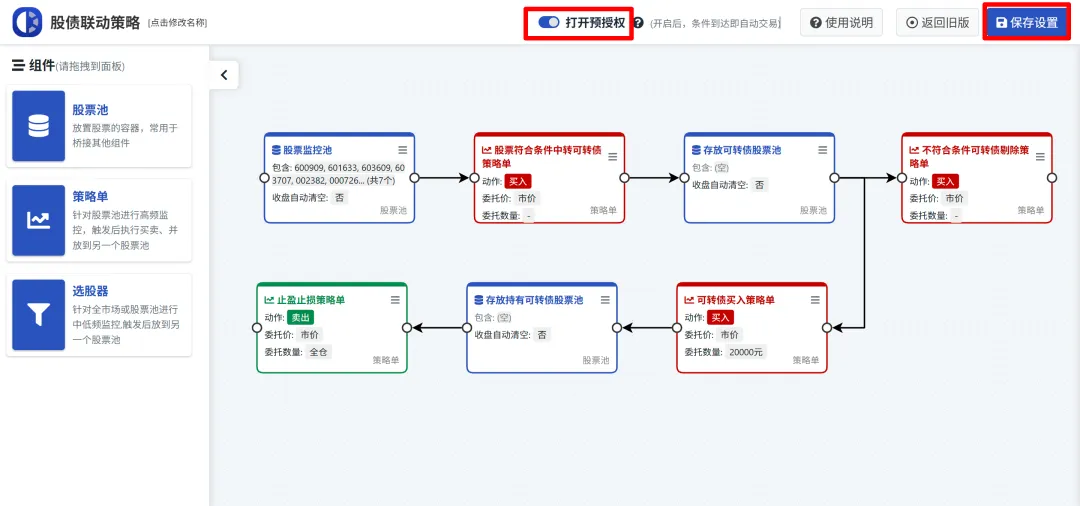Click the 策略单 chart icon in sidebar
This screenshot has height=506, width=1080.
tap(38, 219)
